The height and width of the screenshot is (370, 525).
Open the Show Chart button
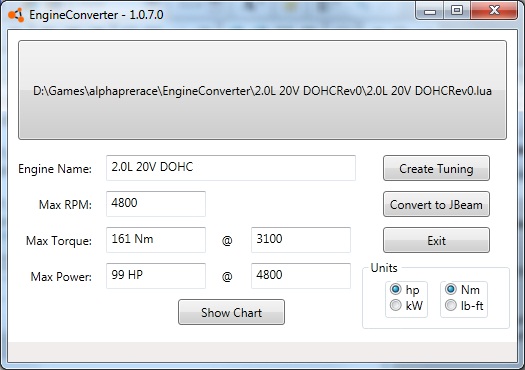pyautogui.click(x=231, y=312)
